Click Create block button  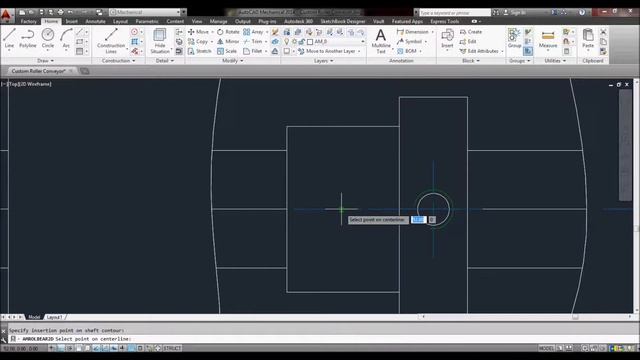(471, 32)
